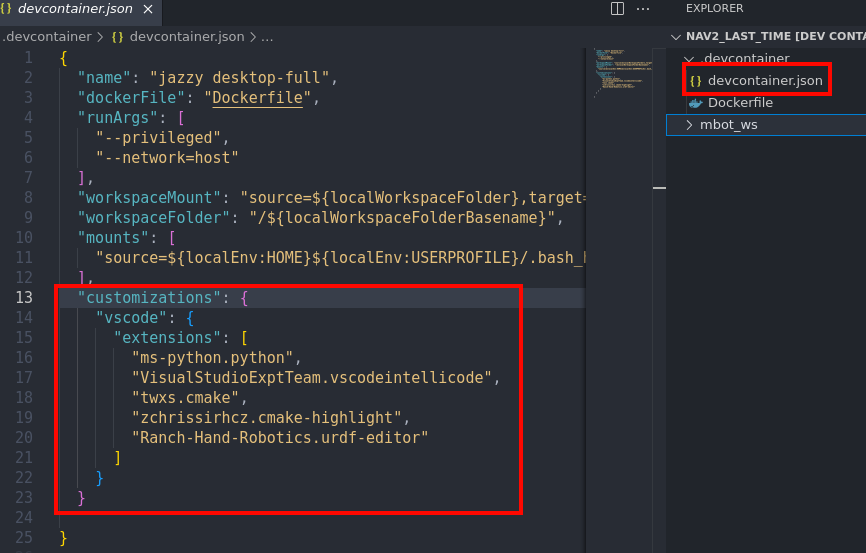Expand the mbot_ws folder
The image size is (866, 553).
pos(689,125)
